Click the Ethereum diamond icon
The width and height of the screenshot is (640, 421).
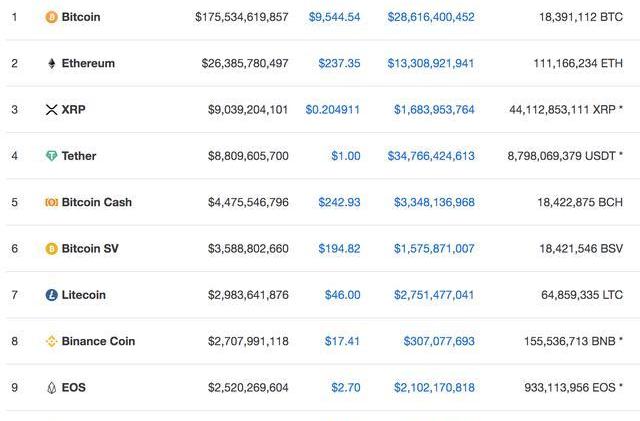point(52,63)
